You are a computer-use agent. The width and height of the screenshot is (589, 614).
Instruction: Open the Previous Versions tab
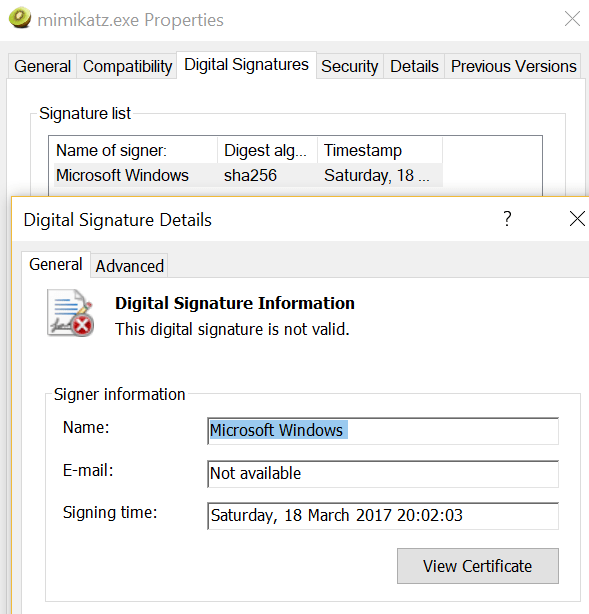(x=513, y=66)
